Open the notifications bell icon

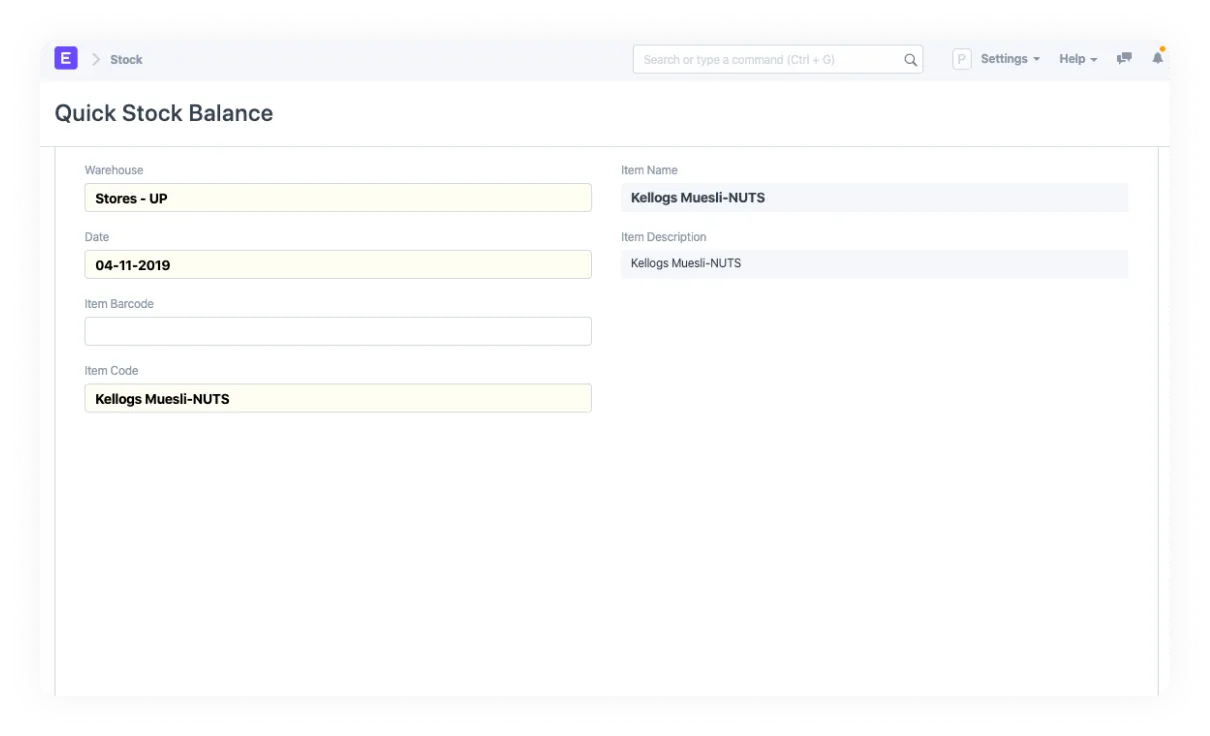click(x=1157, y=59)
